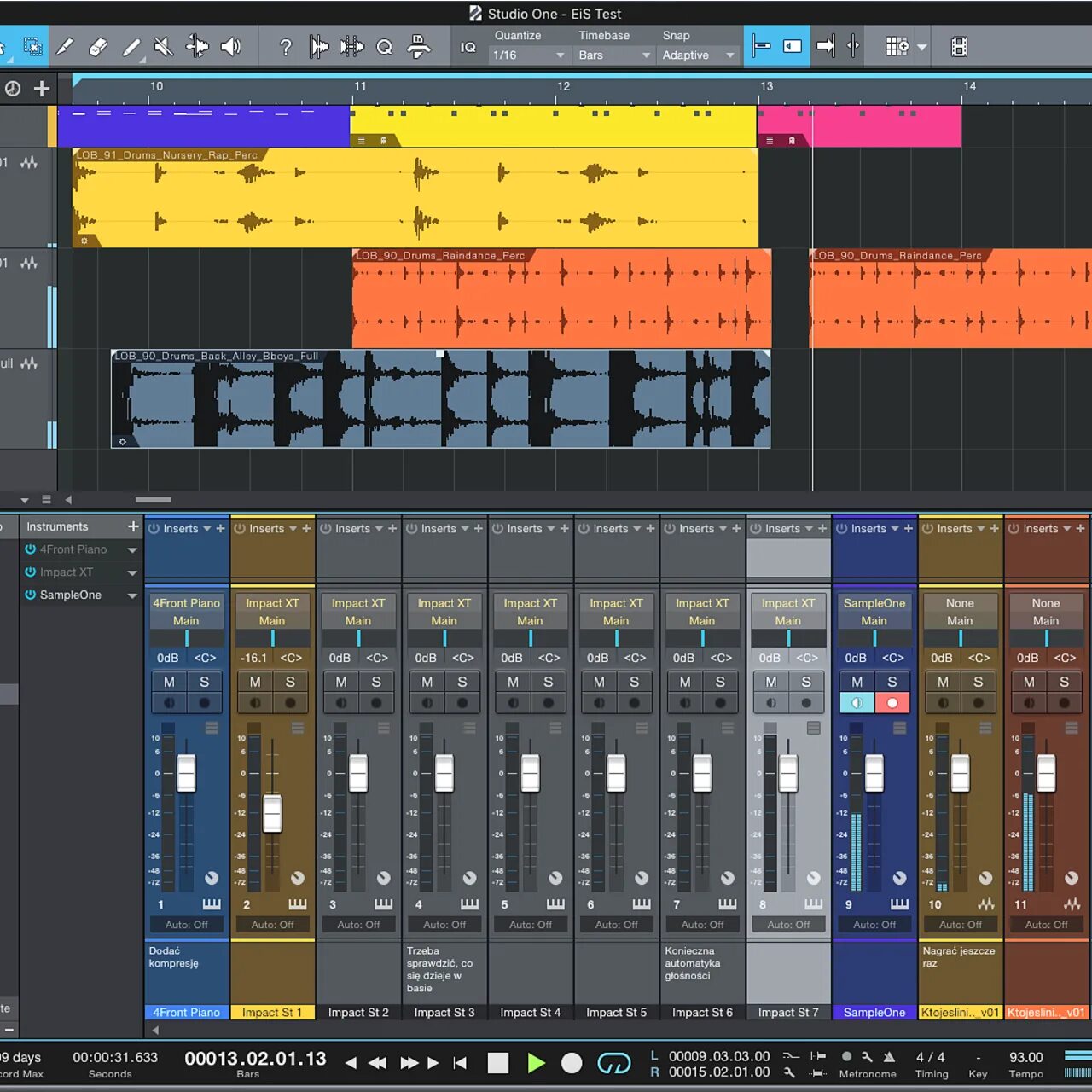Select the Paint (pencil) tool
1092x1092 pixels.
pyautogui.click(x=131, y=47)
